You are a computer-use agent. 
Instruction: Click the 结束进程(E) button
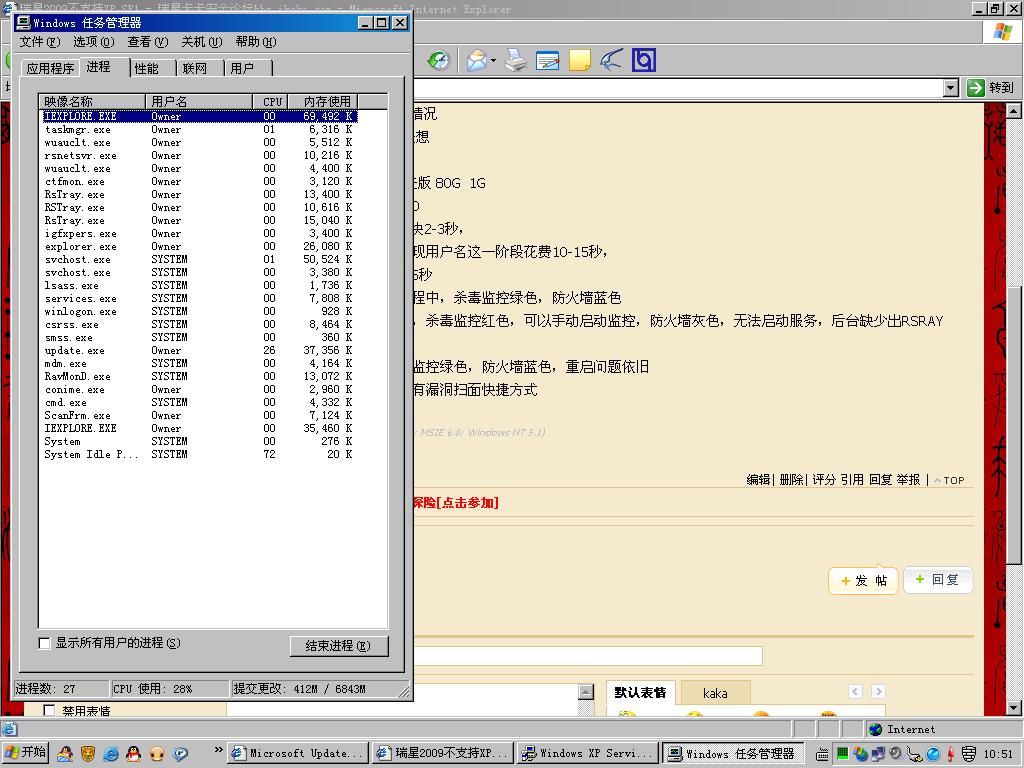339,646
